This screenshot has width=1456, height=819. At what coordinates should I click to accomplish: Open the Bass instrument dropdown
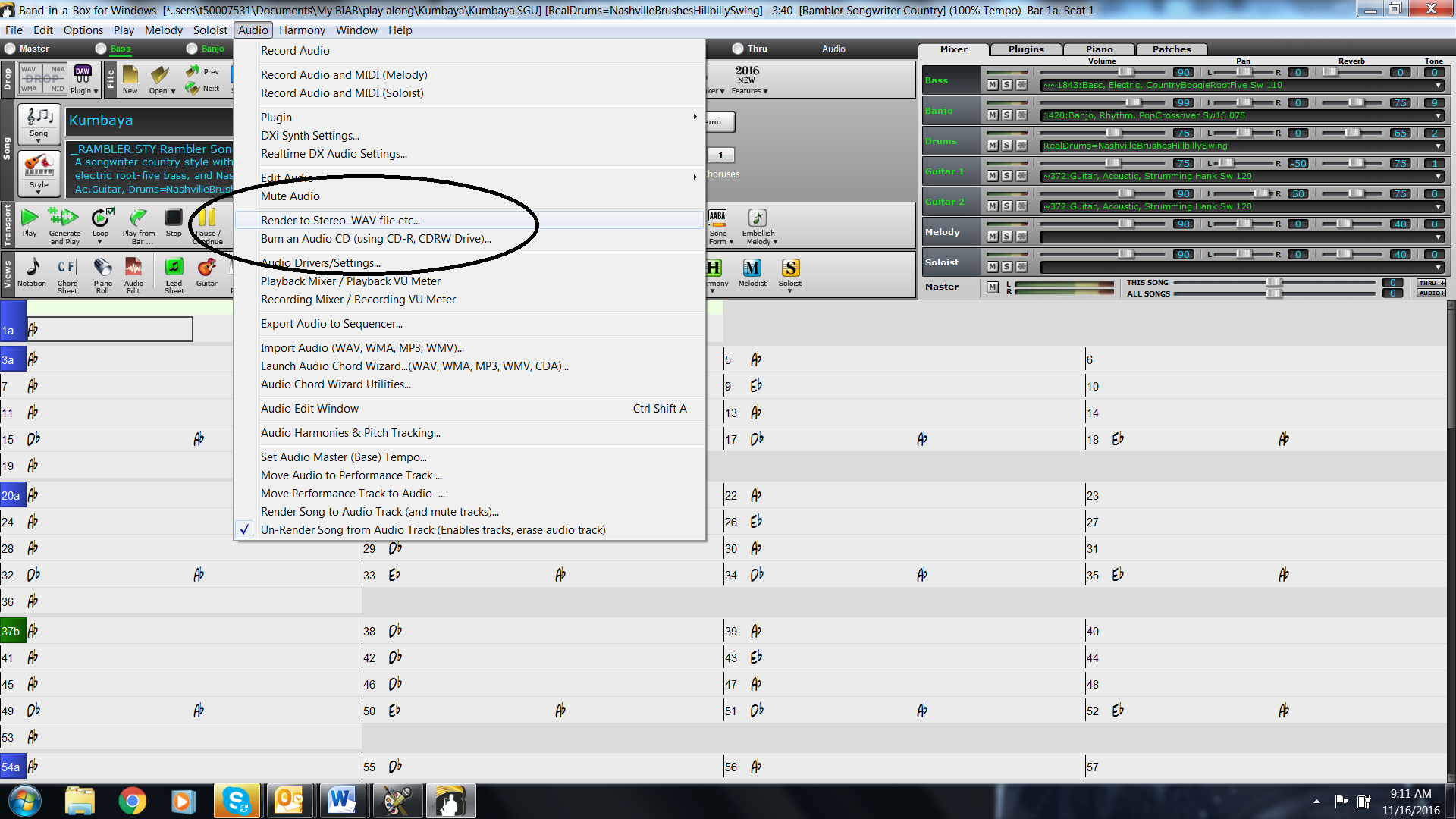[x=1438, y=85]
